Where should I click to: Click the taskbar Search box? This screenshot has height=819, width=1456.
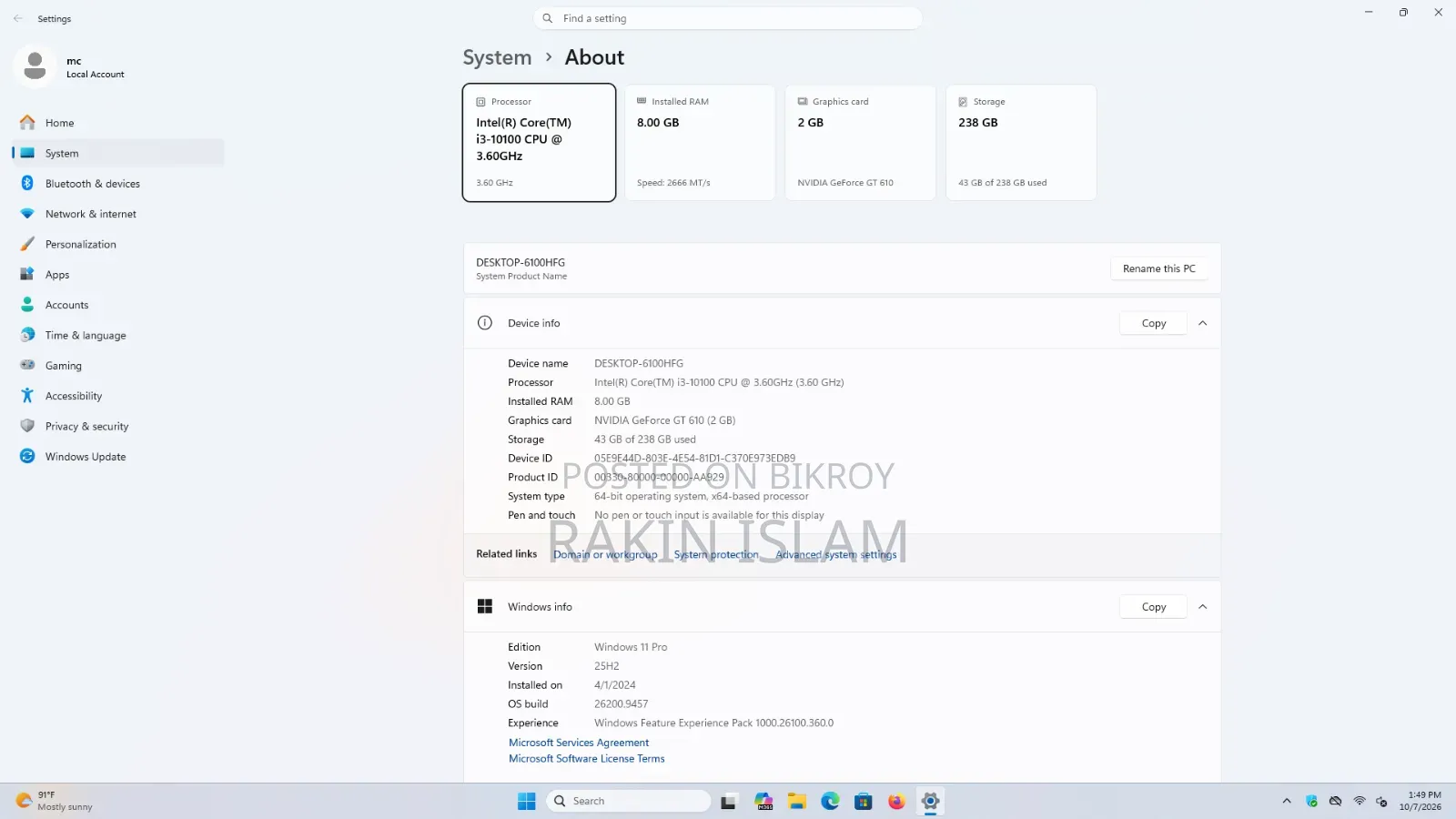pos(629,801)
